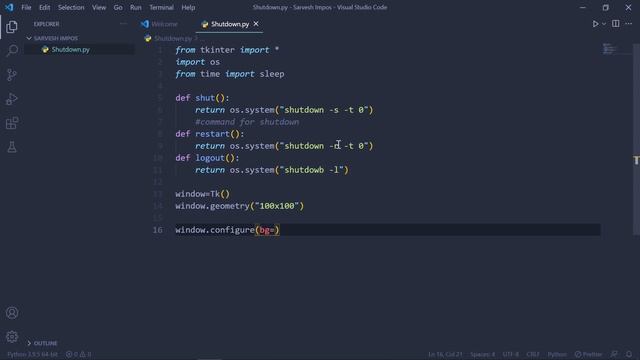This screenshot has height=360, width=640.
Task: Open the View menu
Action: 99,7
